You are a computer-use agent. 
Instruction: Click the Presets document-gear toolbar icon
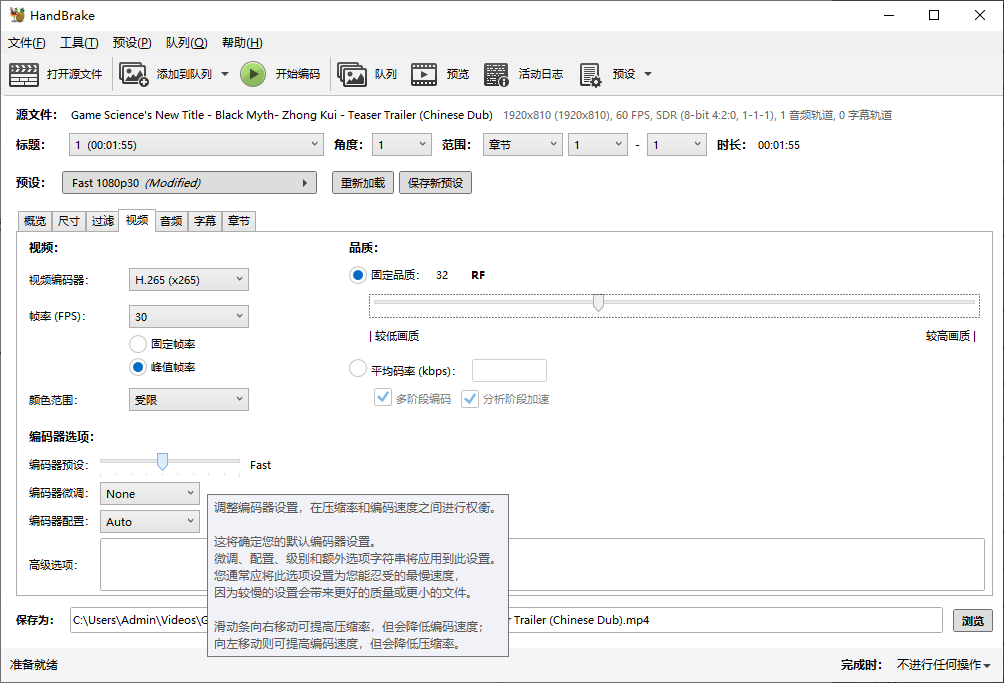590,74
